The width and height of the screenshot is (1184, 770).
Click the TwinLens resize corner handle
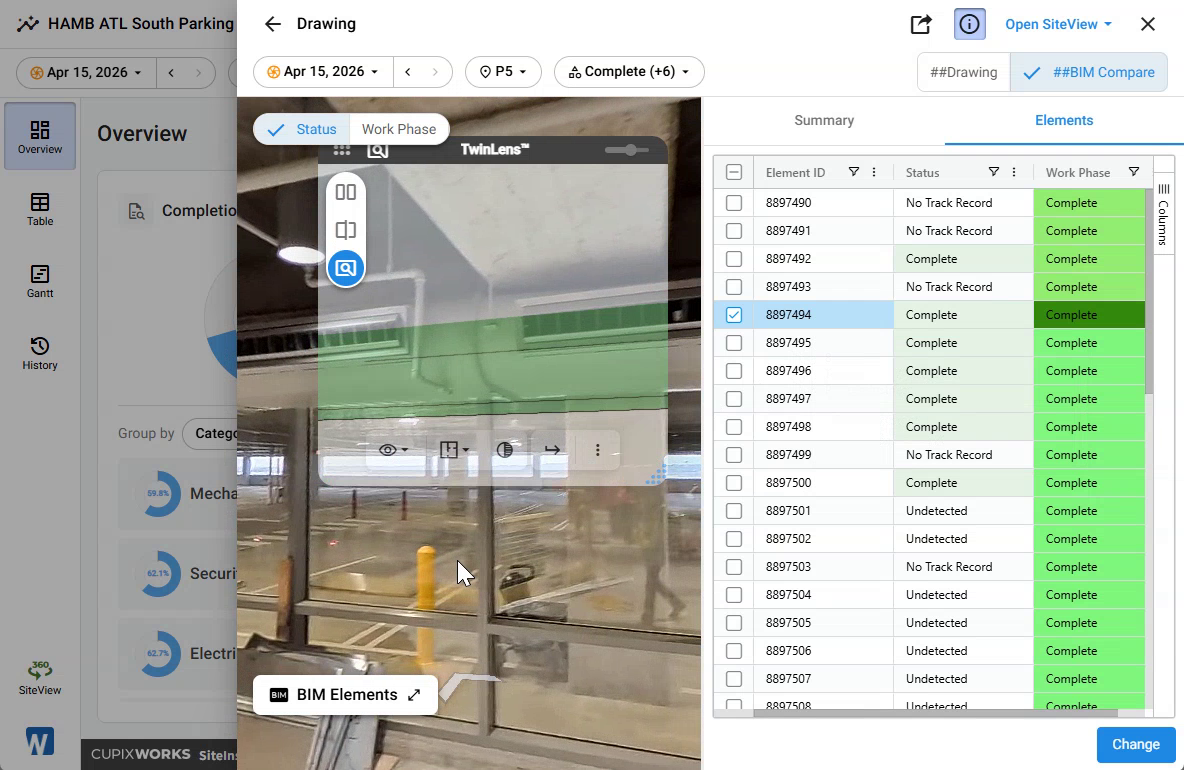(657, 475)
